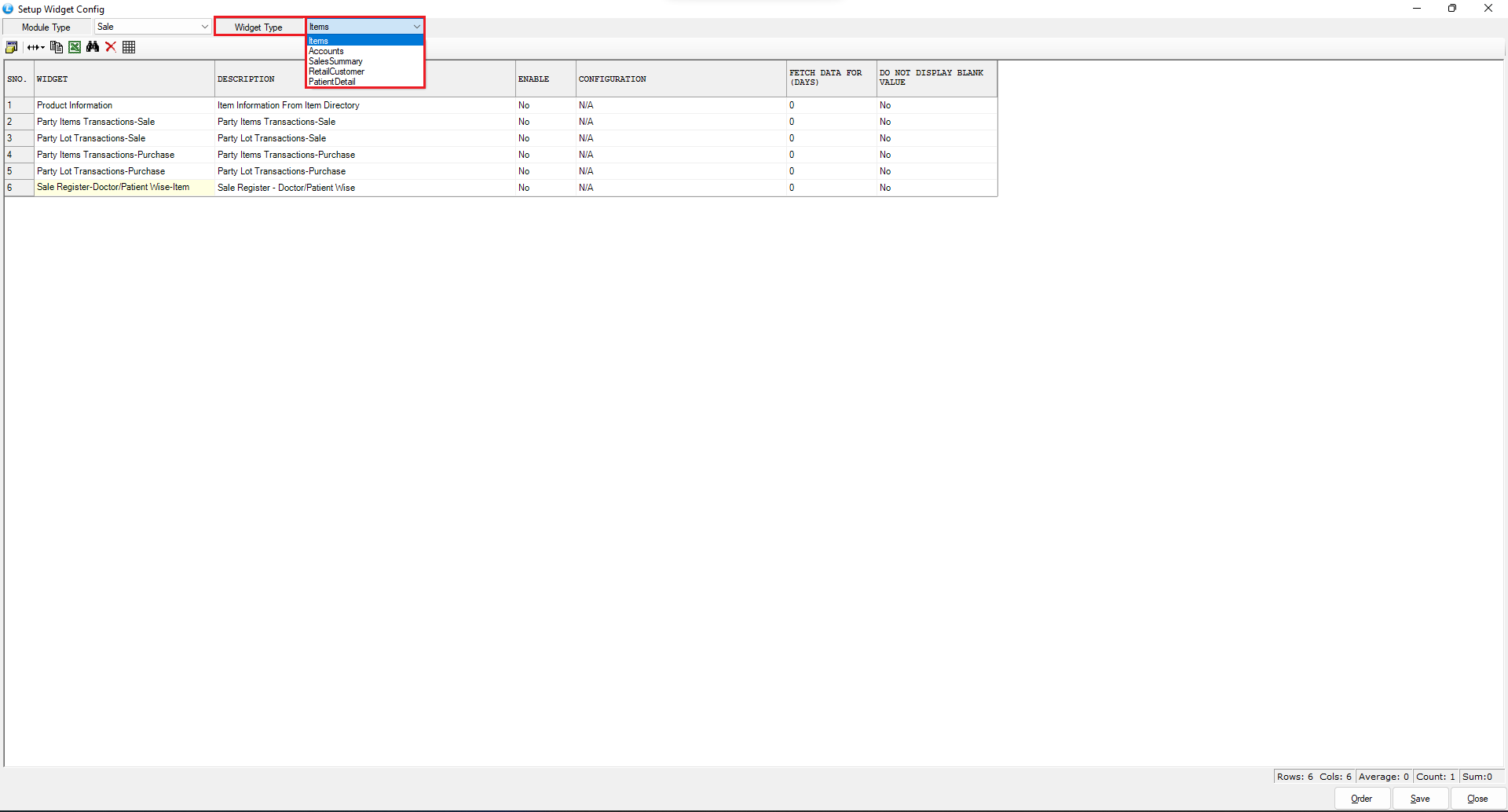Viewport: 1508px width, 812px height.
Task: Click the red X delete icon
Action: [x=111, y=47]
